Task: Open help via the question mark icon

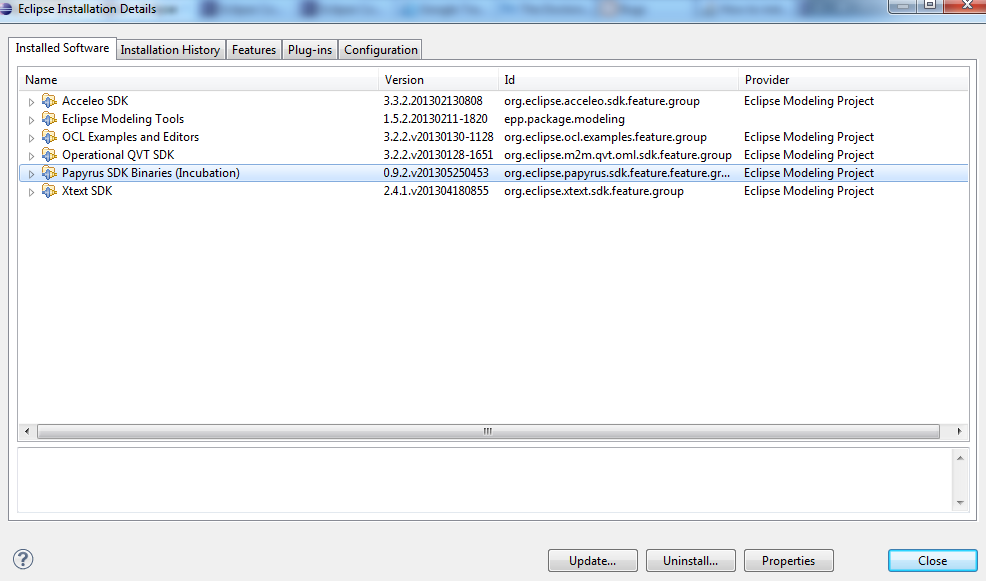Action: tap(23, 559)
